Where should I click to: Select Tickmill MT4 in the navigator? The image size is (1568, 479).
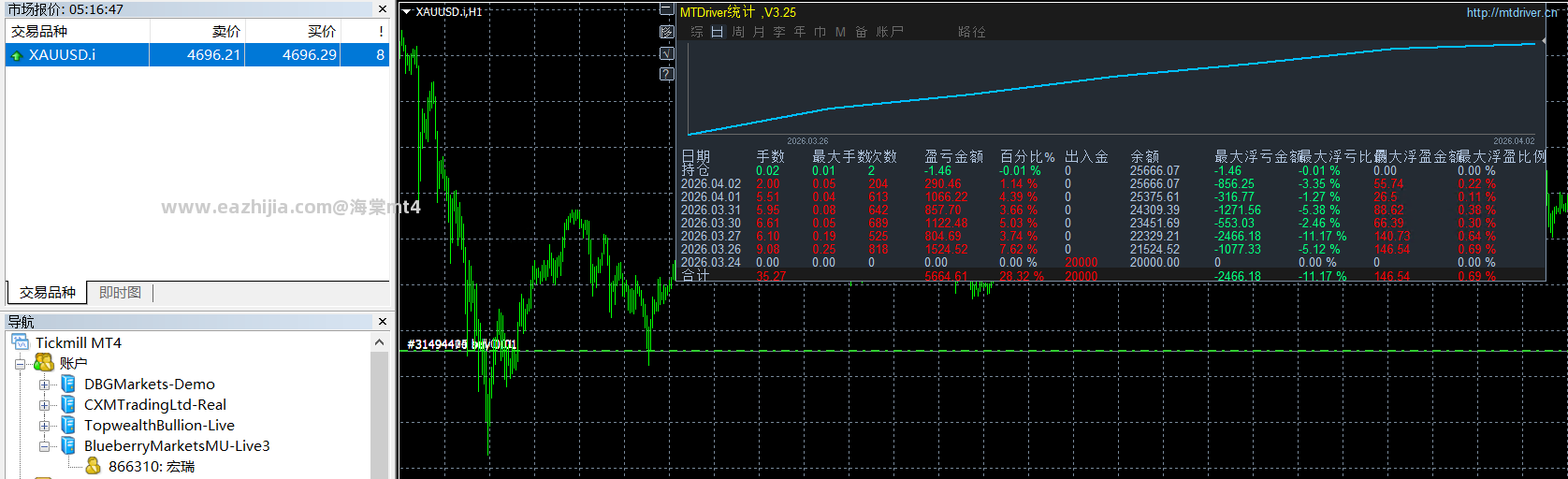(79, 342)
